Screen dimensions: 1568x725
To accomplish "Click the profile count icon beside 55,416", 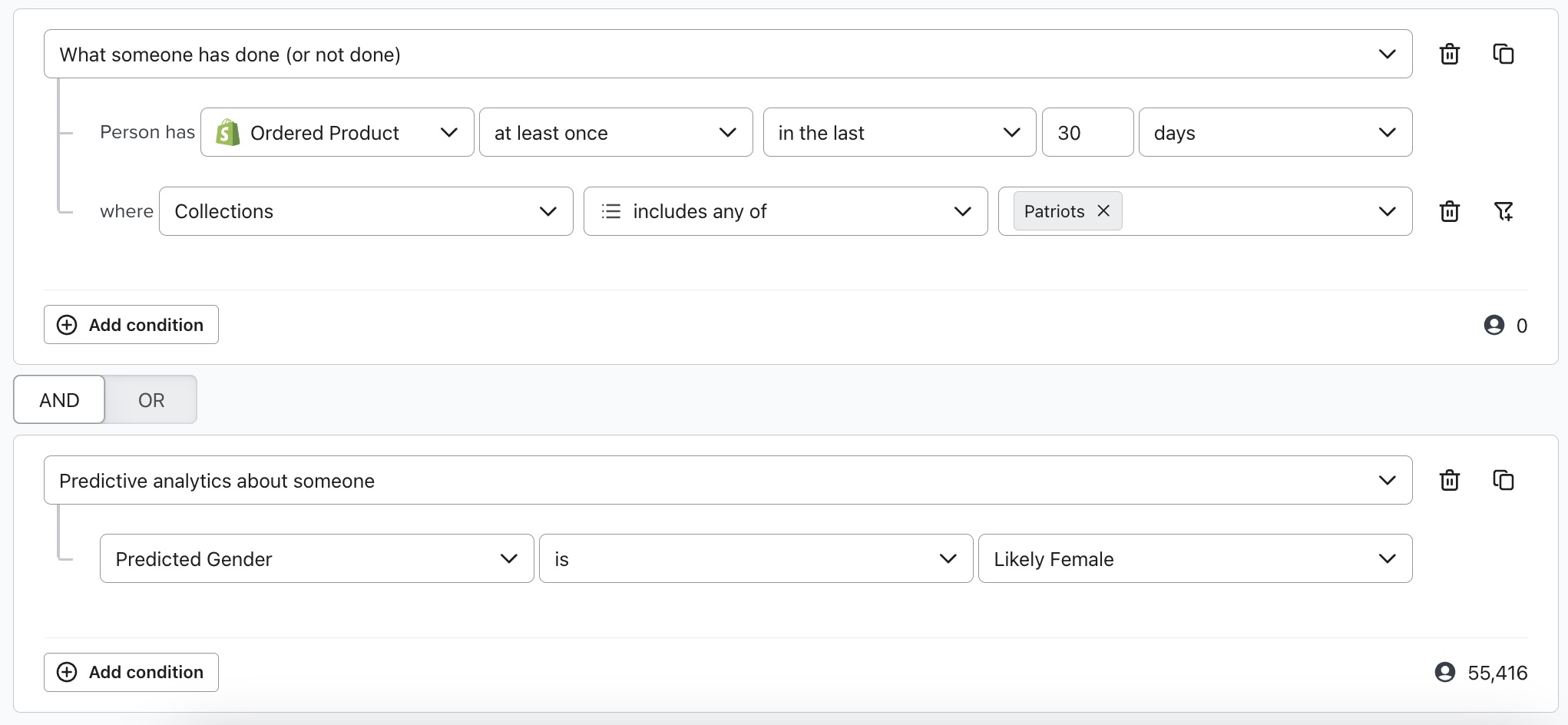I will click(x=1444, y=673).
